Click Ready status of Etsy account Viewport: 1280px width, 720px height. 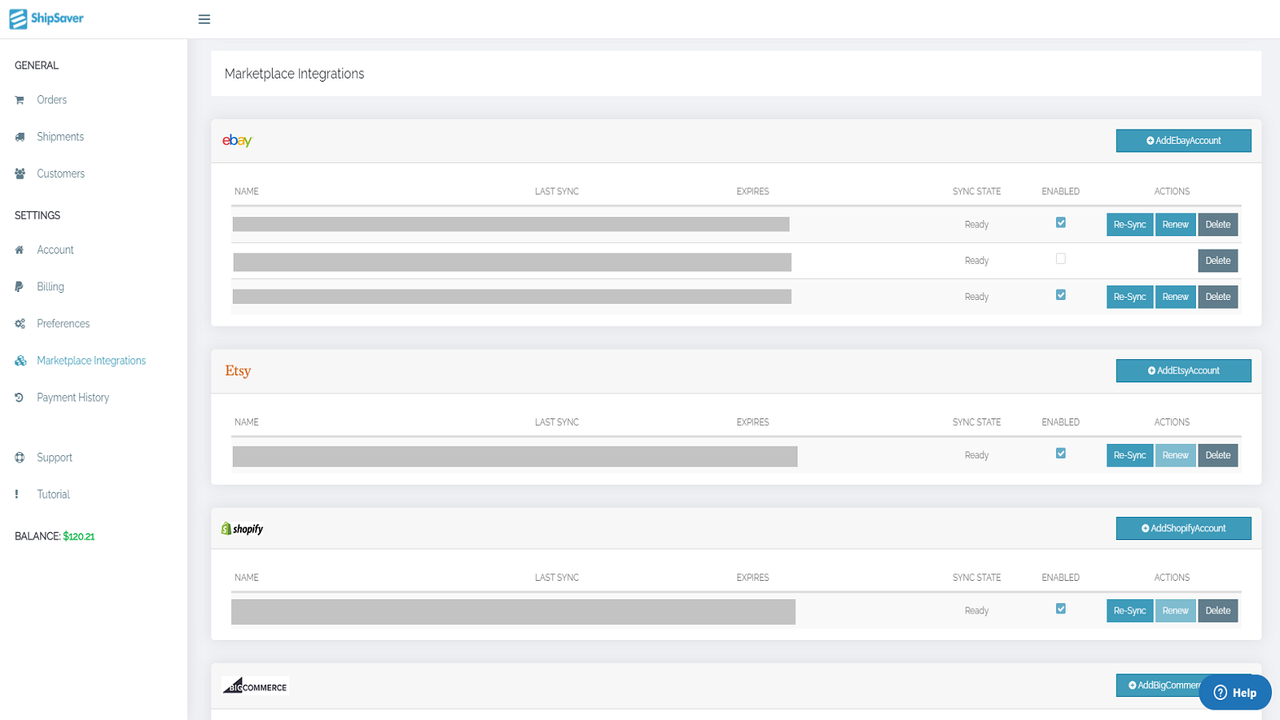click(x=977, y=456)
